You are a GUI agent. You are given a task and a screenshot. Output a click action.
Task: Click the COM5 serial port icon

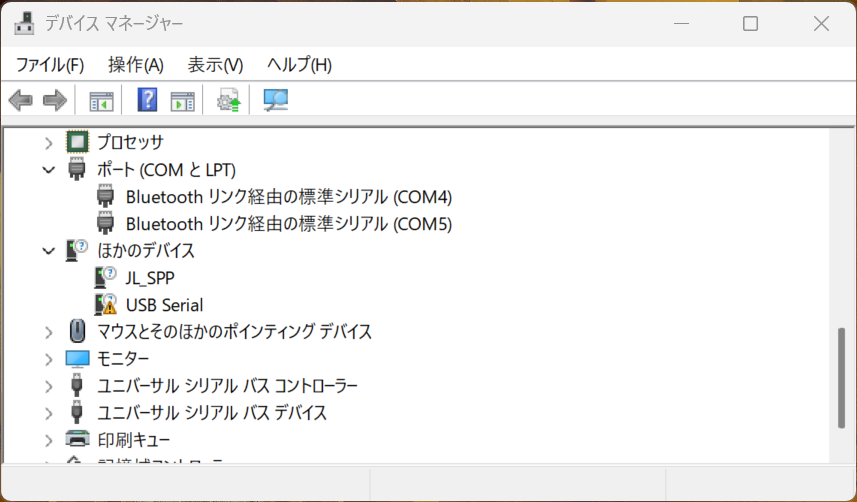[x=105, y=223]
